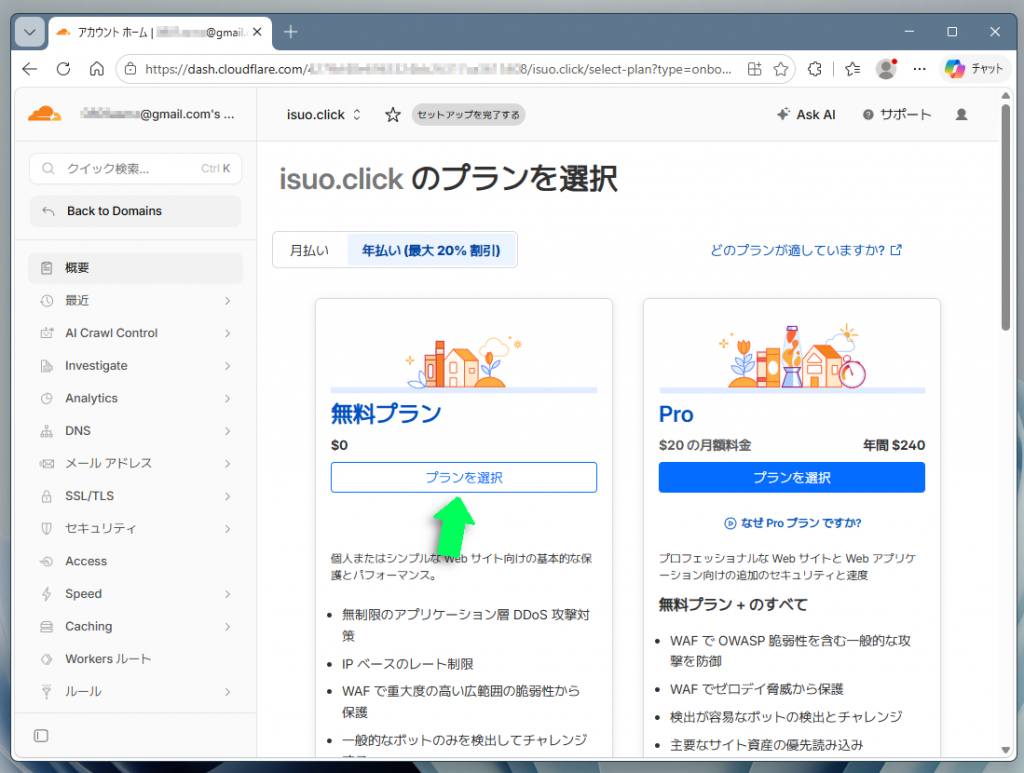1024x773 pixels.
Task: Click the ルール filter icon
Action: pyautogui.click(x=46, y=692)
